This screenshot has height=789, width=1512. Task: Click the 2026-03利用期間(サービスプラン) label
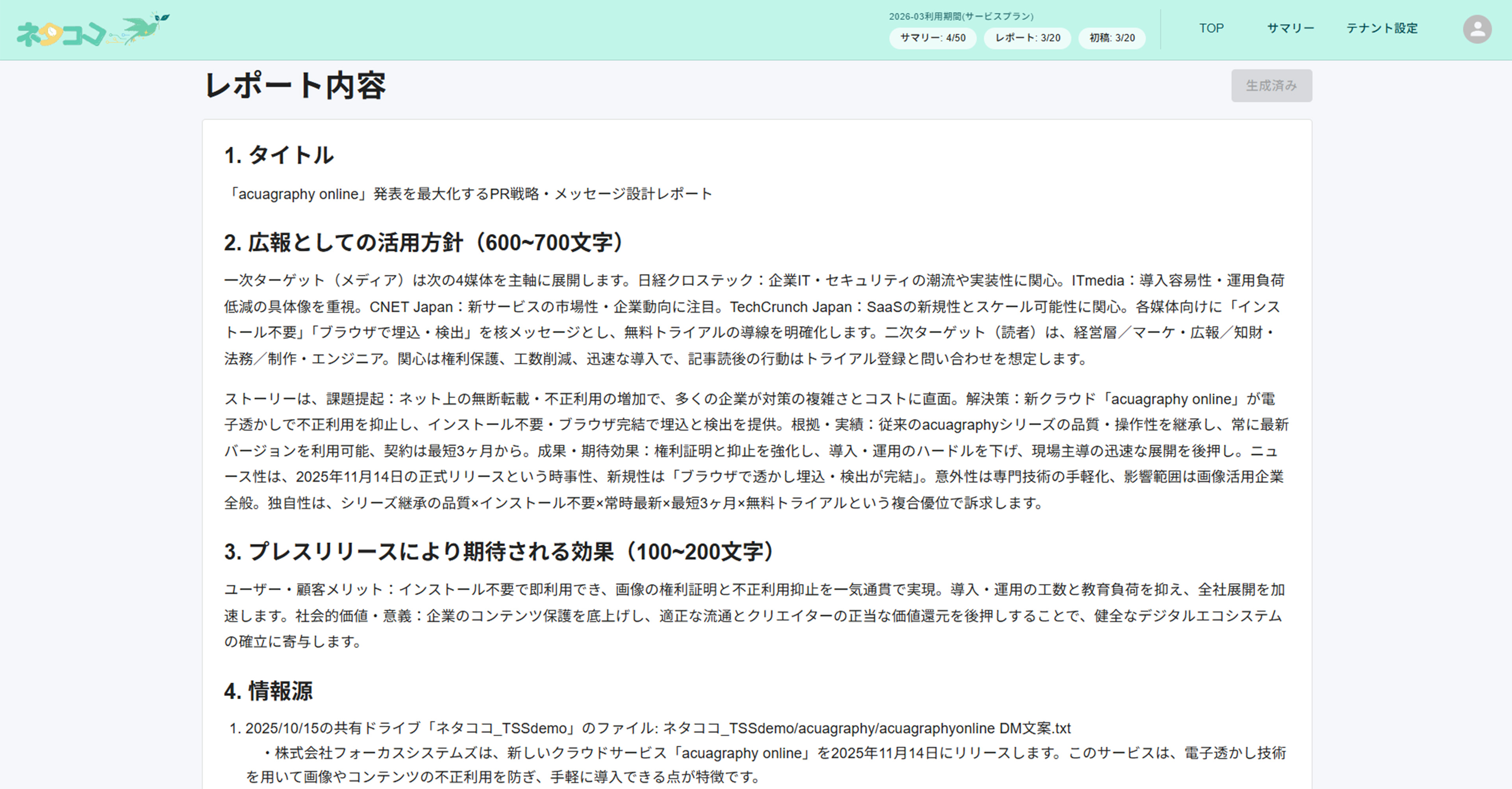pos(960,16)
